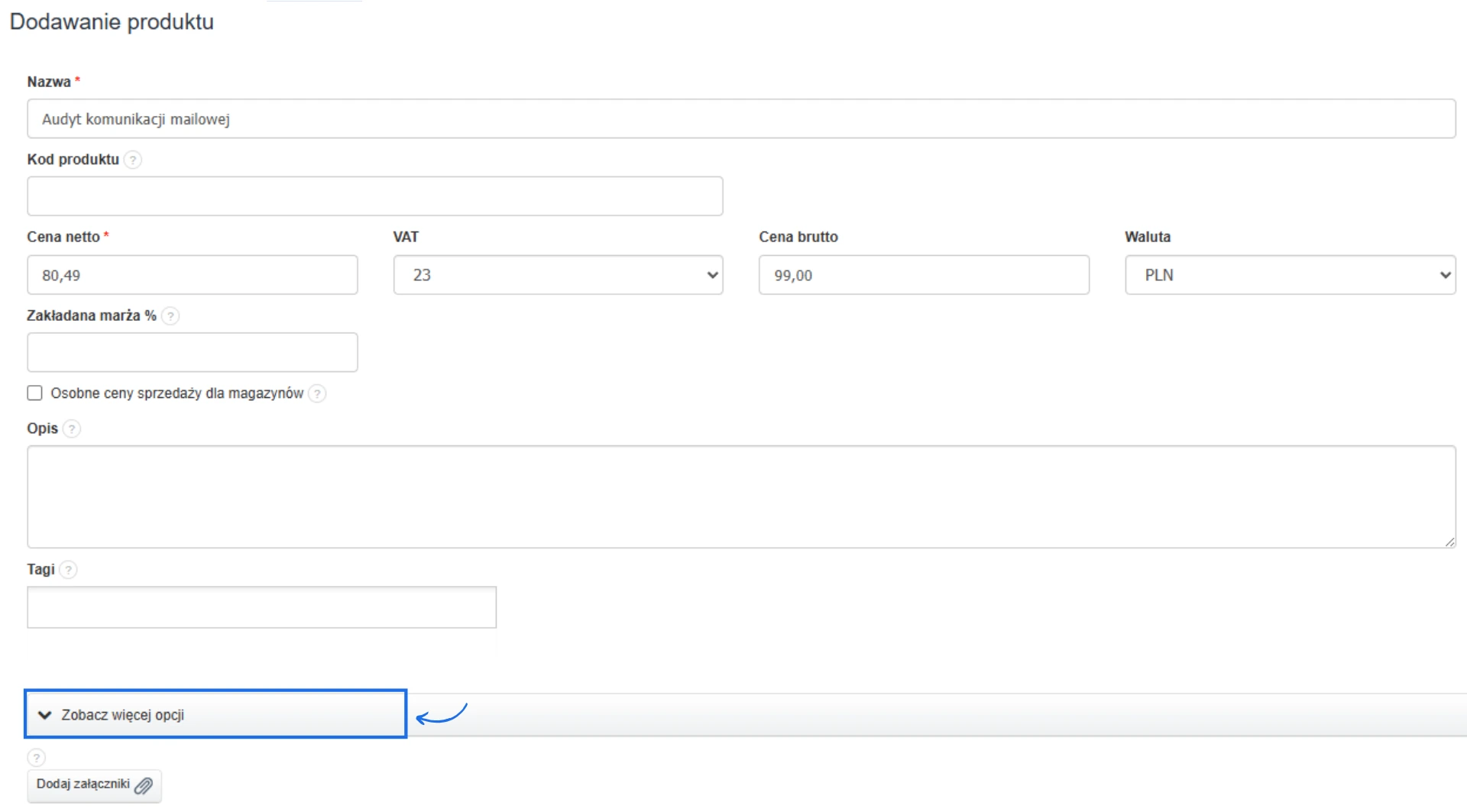Open the Zakładana marża % help tooltip icon
This screenshot has width=1467, height=812.
[170, 315]
